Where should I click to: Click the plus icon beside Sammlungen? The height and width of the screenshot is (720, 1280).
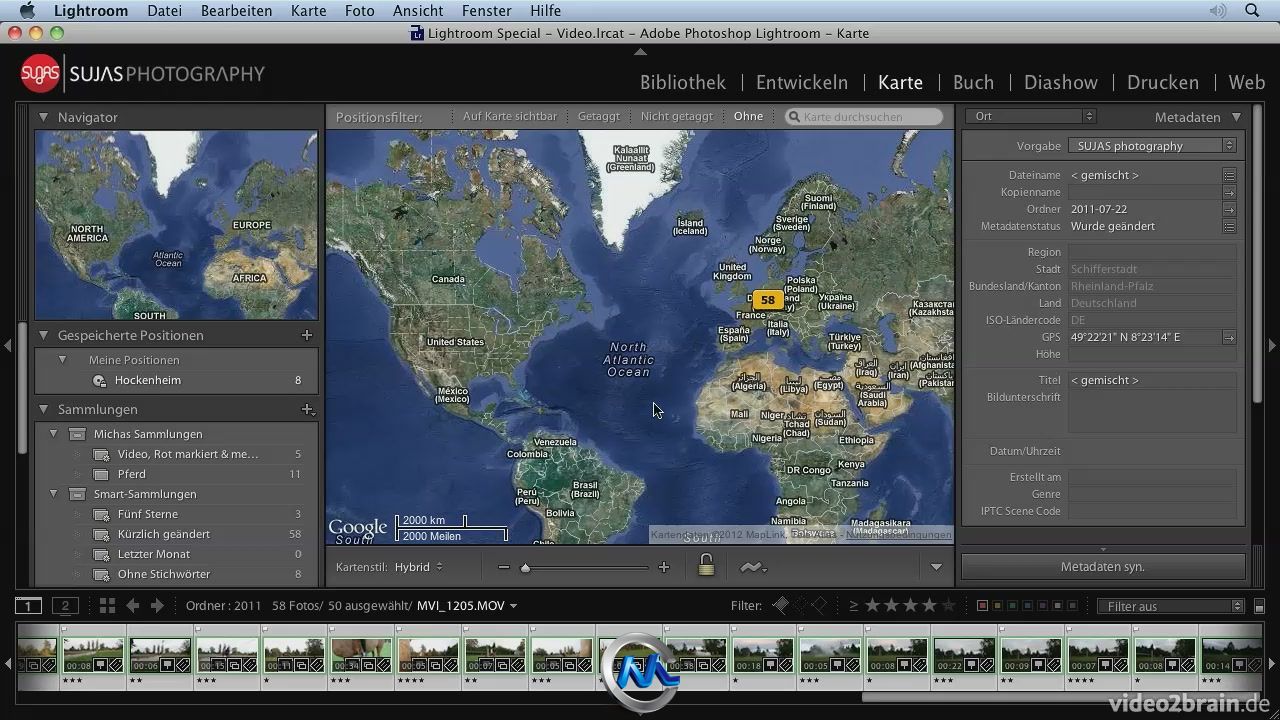point(308,409)
